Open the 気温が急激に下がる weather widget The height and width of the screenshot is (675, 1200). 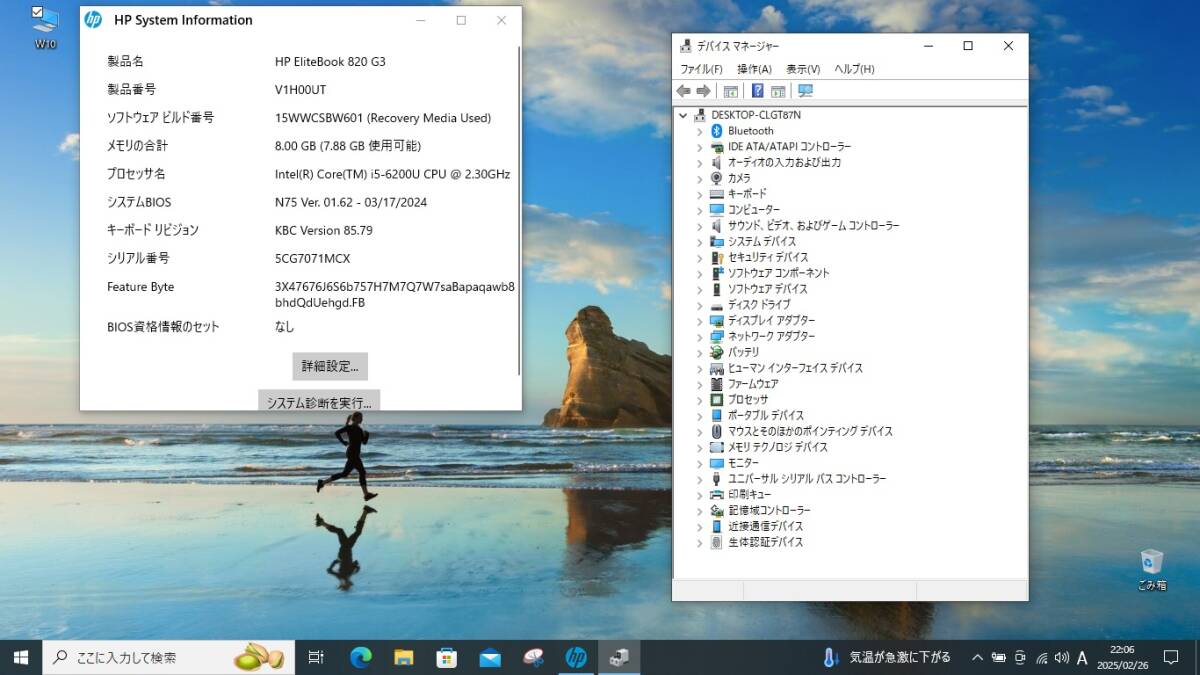(x=886, y=657)
